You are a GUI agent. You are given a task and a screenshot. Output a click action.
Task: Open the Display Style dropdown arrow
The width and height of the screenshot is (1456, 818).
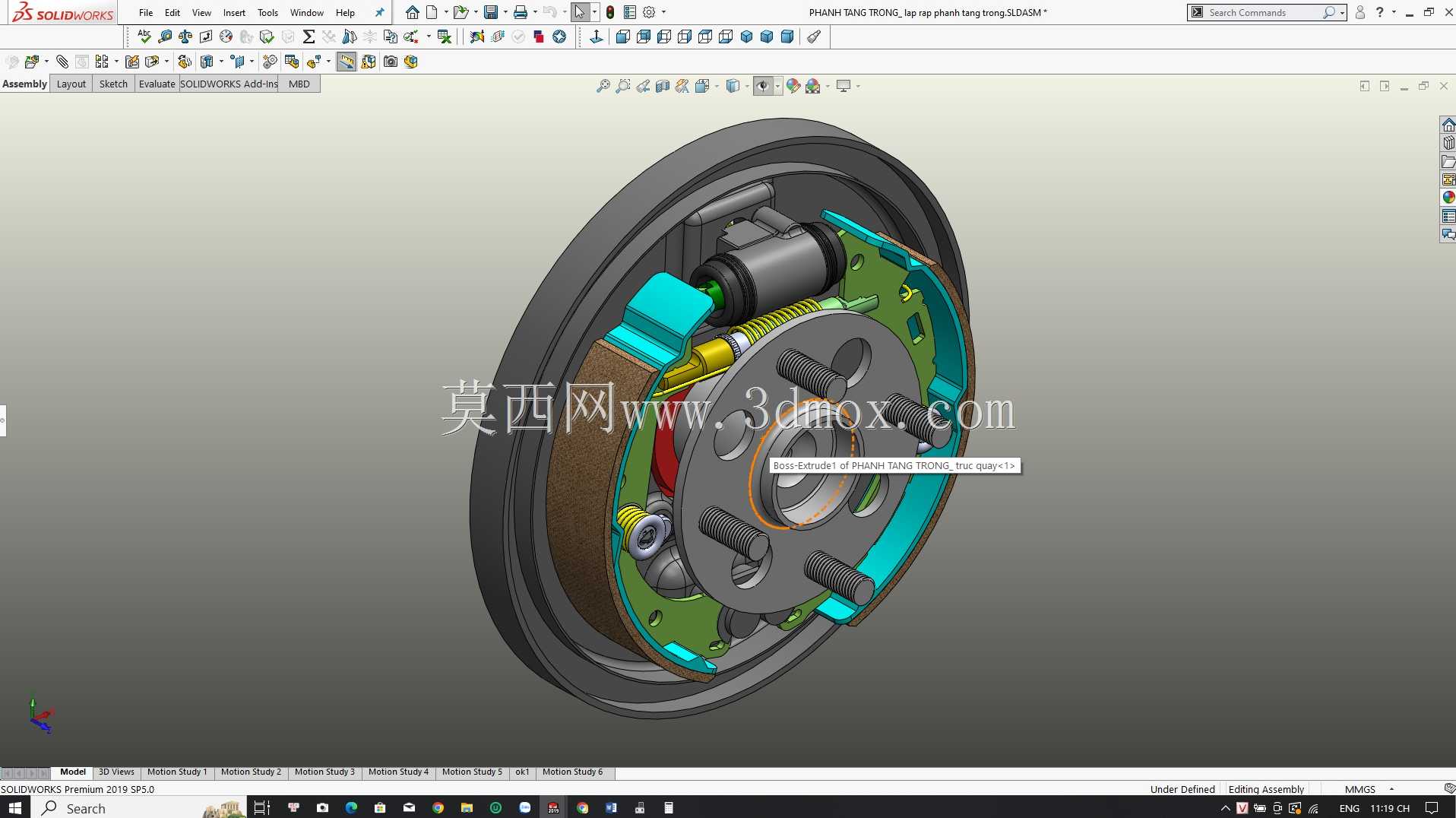point(747,86)
